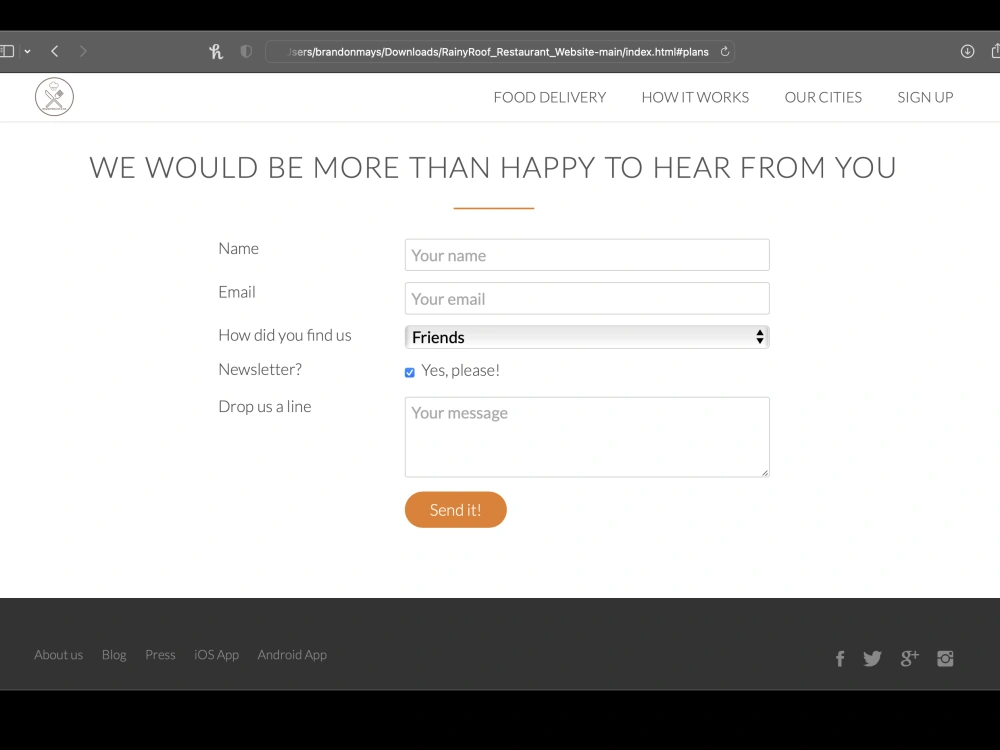Click the restaurant logo in the header
This screenshot has height=750, width=1000.
54,97
